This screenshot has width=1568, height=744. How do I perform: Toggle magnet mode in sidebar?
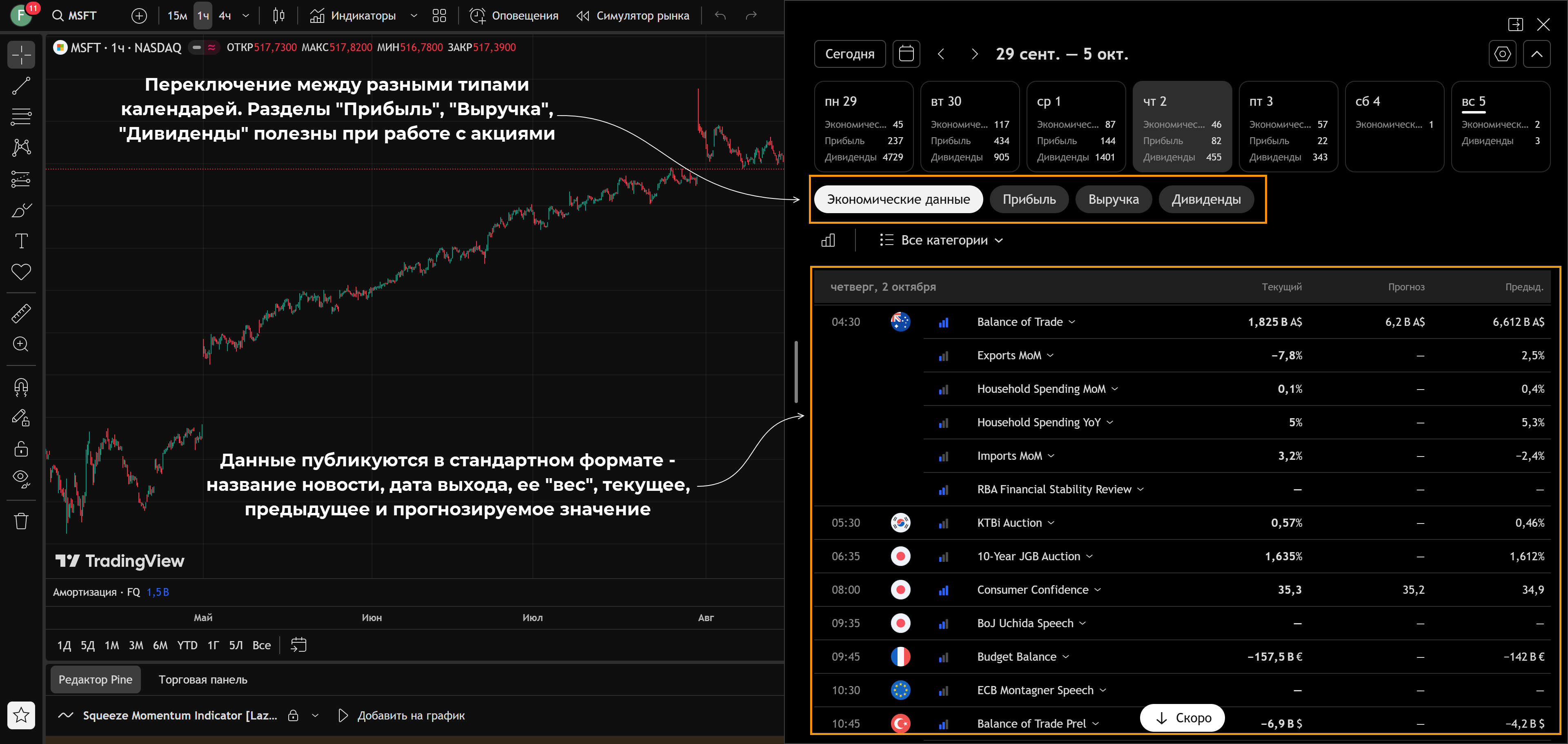point(21,387)
